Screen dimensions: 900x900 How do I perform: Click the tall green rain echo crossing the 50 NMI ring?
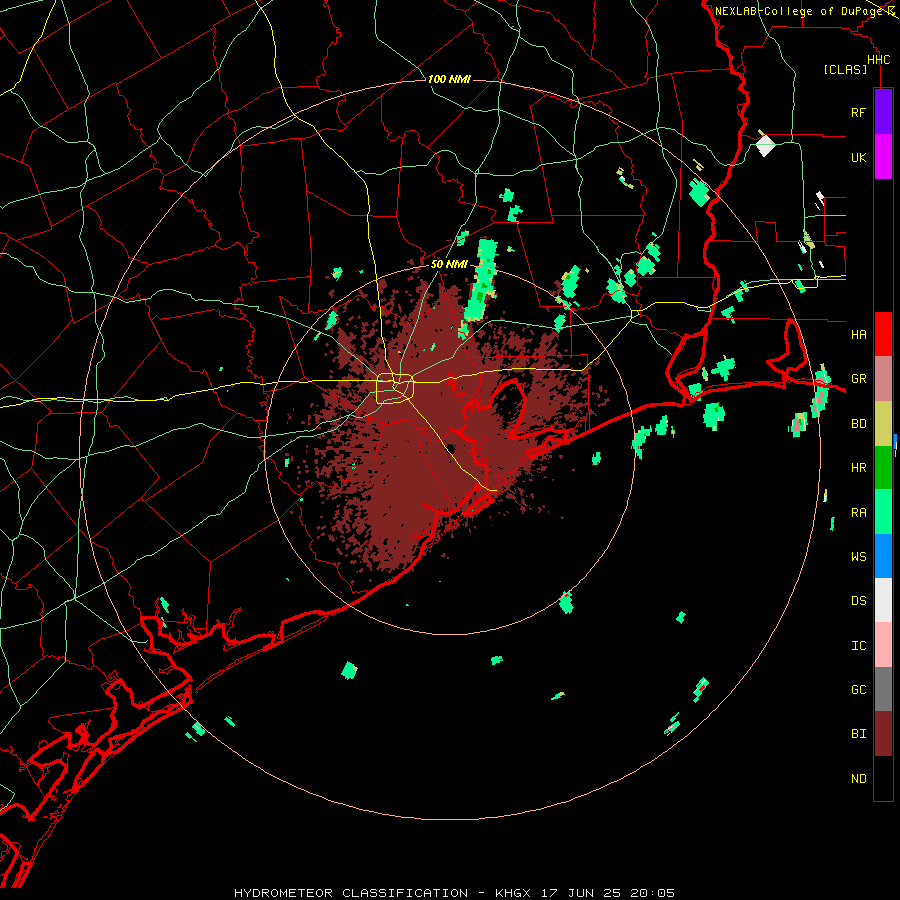pyautogui.click(x=482, y=280)
